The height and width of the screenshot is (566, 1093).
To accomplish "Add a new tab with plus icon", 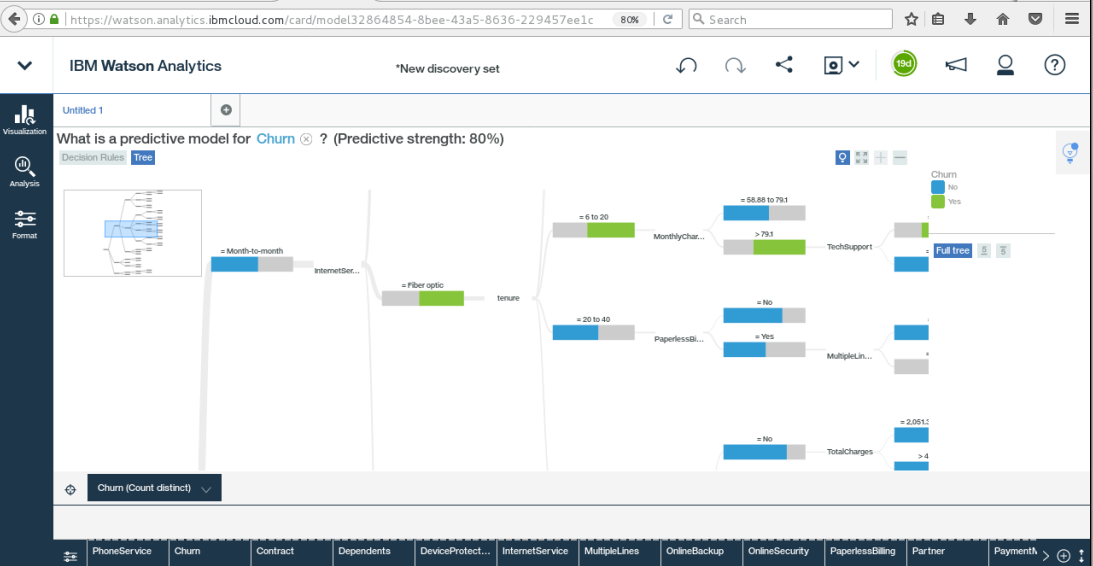I will 226,110.
